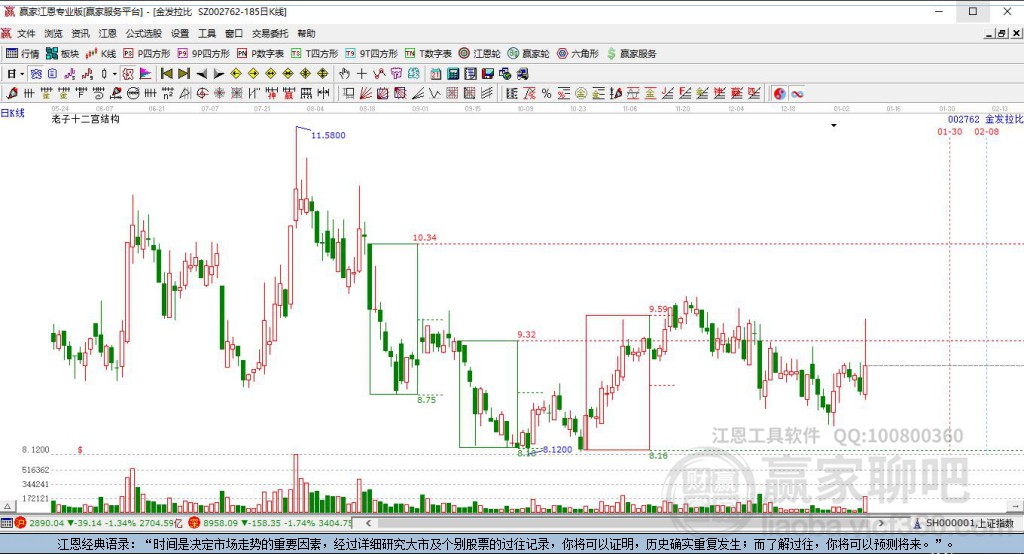The width and height of the screenshot is (1024, 554).
Task: Open the calendar icon tool
Action: [x=436, y=74]
